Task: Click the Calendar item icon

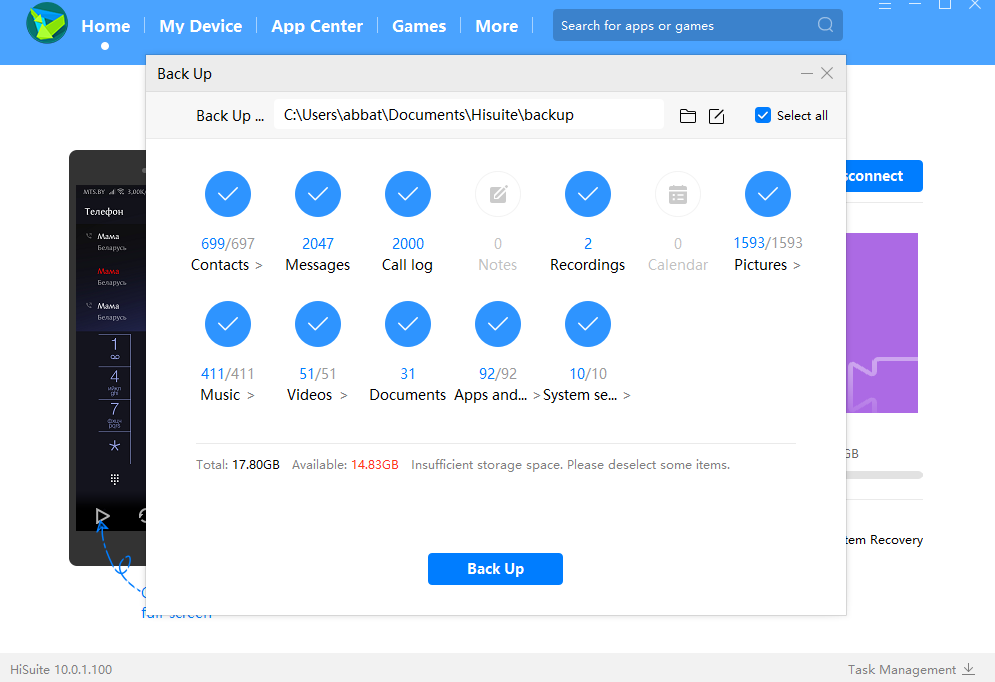Action: click(678, 194)
